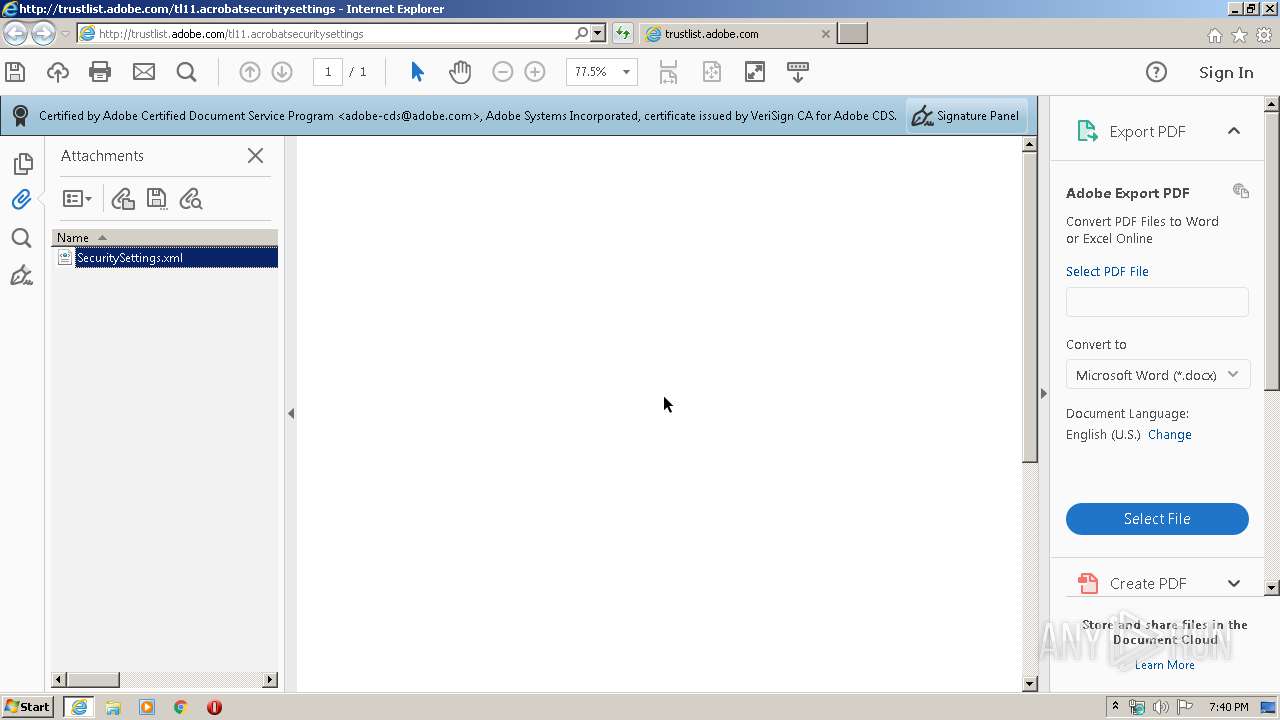Switch to trustlist.adobe.com browser tab
The width and height of the screenshot is (1280, 720).
coord(735,33)
